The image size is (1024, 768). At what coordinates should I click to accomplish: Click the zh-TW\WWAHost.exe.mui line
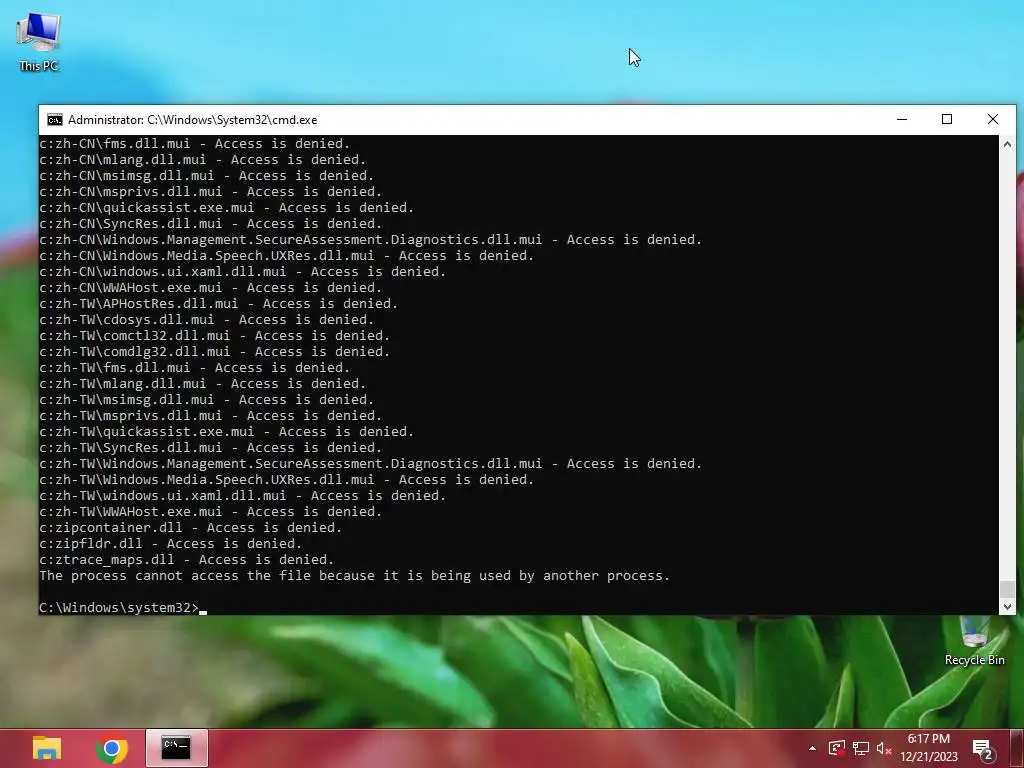(210, 511)
